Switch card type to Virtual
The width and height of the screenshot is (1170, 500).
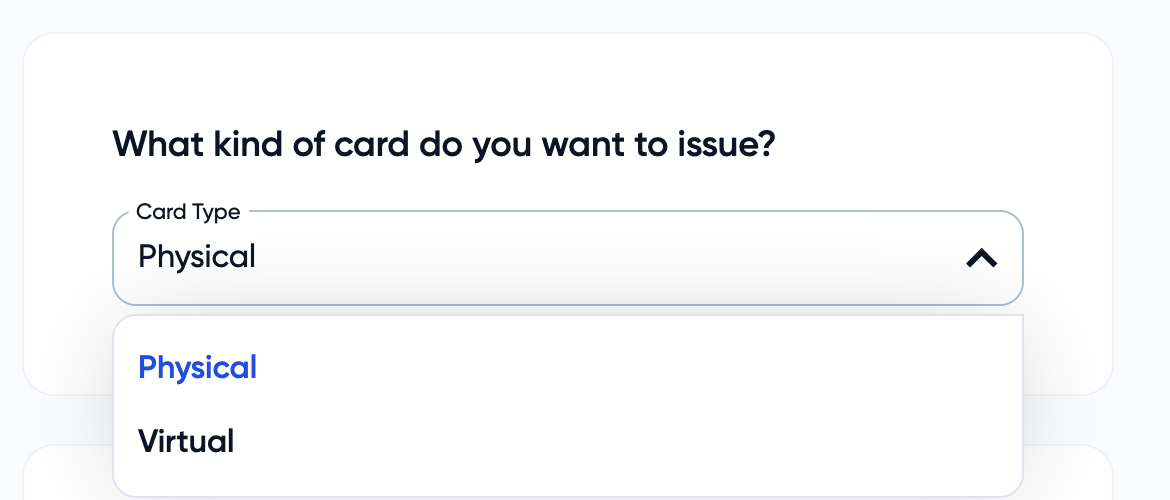coord(186,441)
